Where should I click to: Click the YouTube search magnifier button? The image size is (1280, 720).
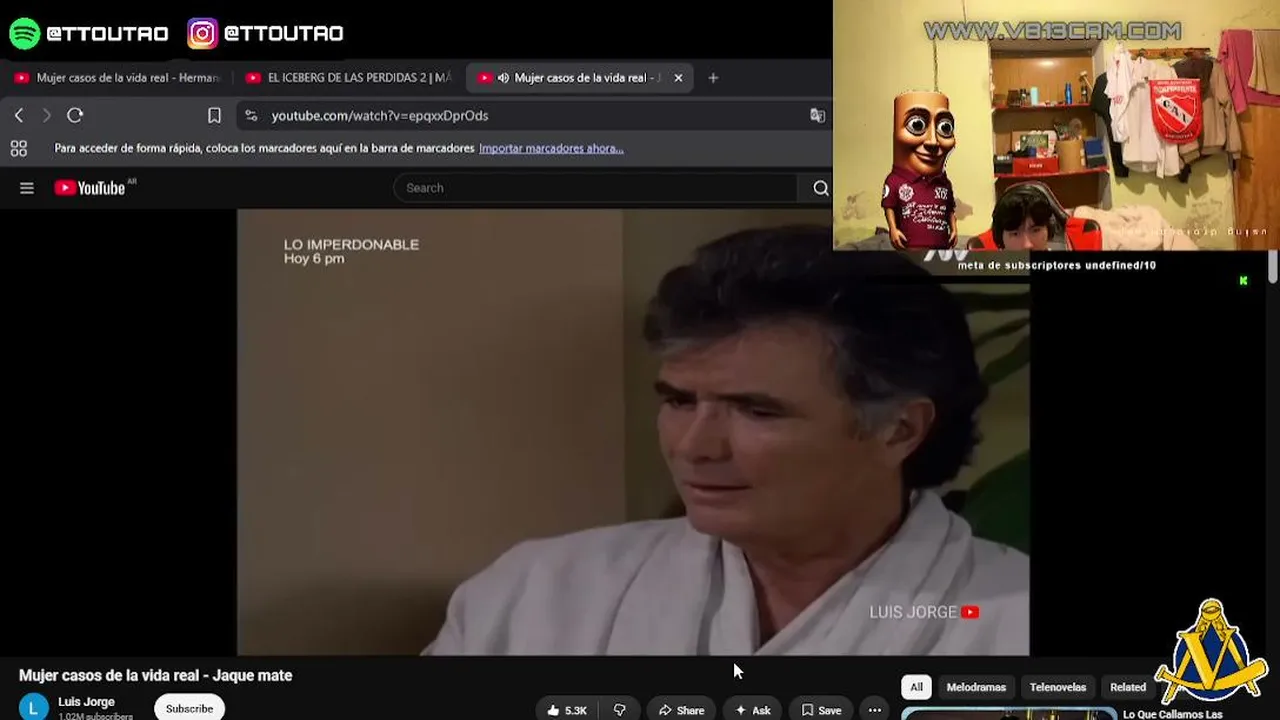[821, 188]
